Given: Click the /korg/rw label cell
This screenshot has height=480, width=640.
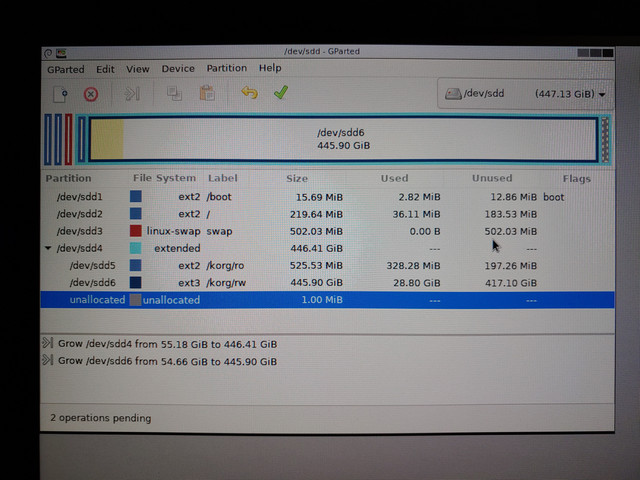Looking at the screenshot, I should (x=226, y=283).
